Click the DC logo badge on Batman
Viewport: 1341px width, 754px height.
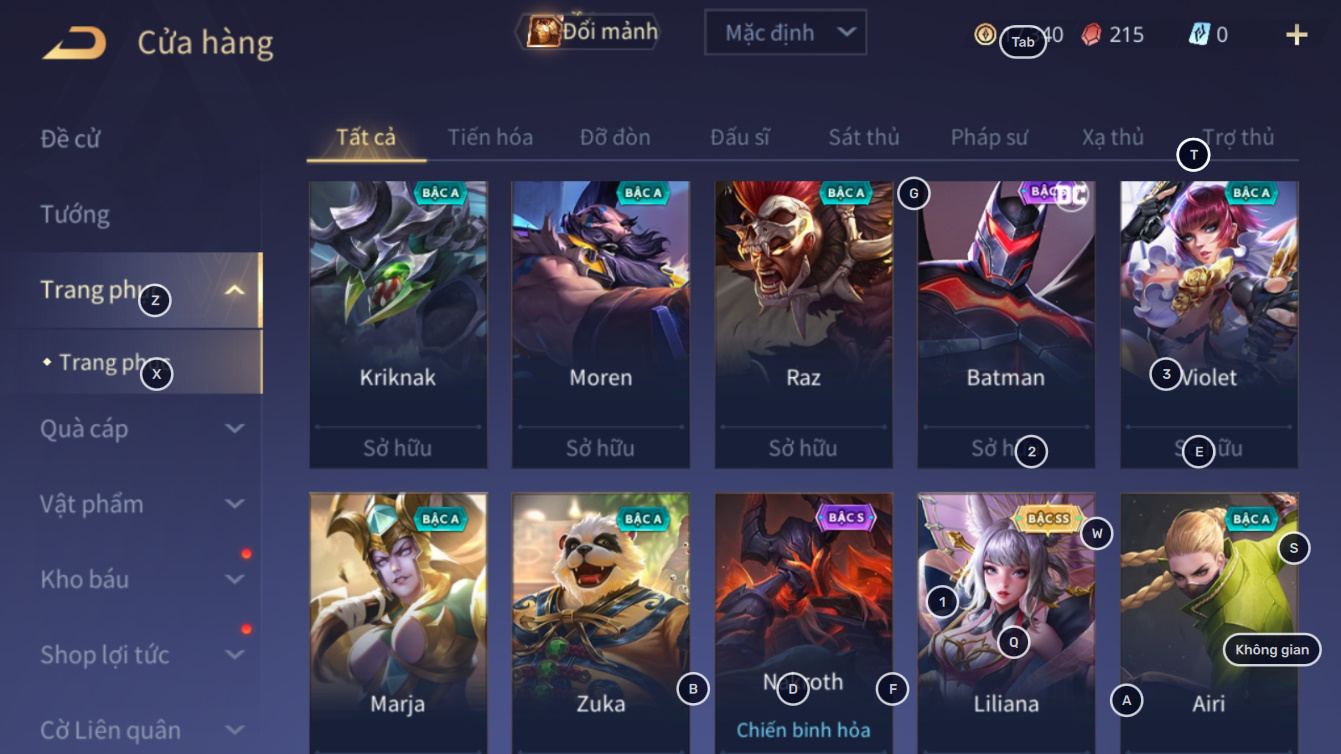[1071, 196]
